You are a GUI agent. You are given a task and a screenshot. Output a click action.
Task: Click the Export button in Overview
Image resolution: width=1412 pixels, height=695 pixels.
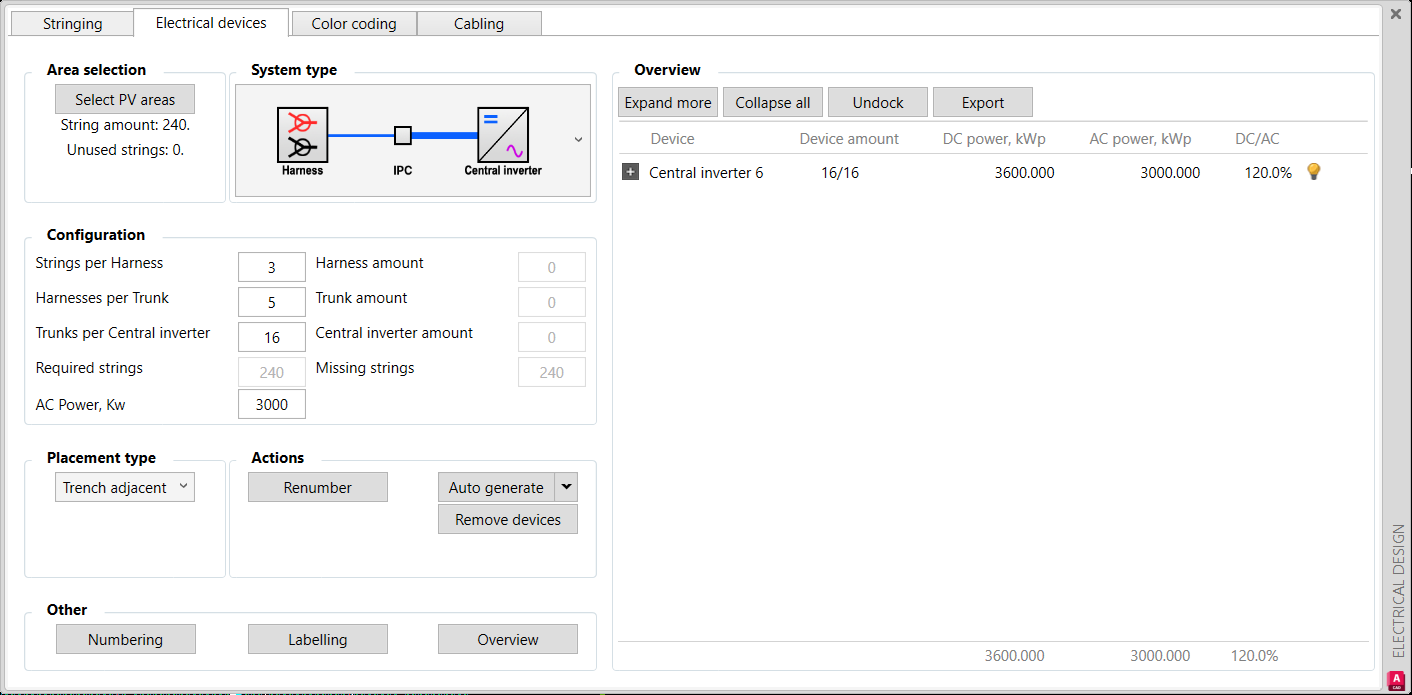click(982, 102)
